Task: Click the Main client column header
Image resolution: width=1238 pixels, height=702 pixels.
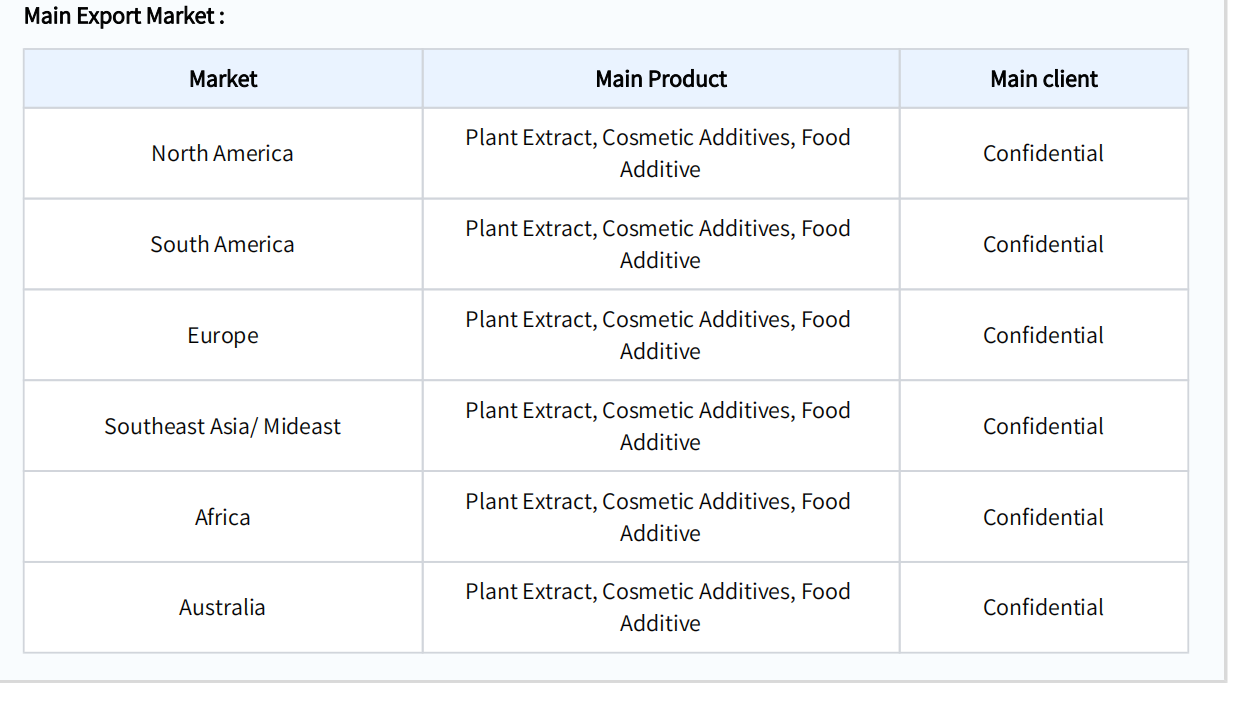Action: [1044, 79]
